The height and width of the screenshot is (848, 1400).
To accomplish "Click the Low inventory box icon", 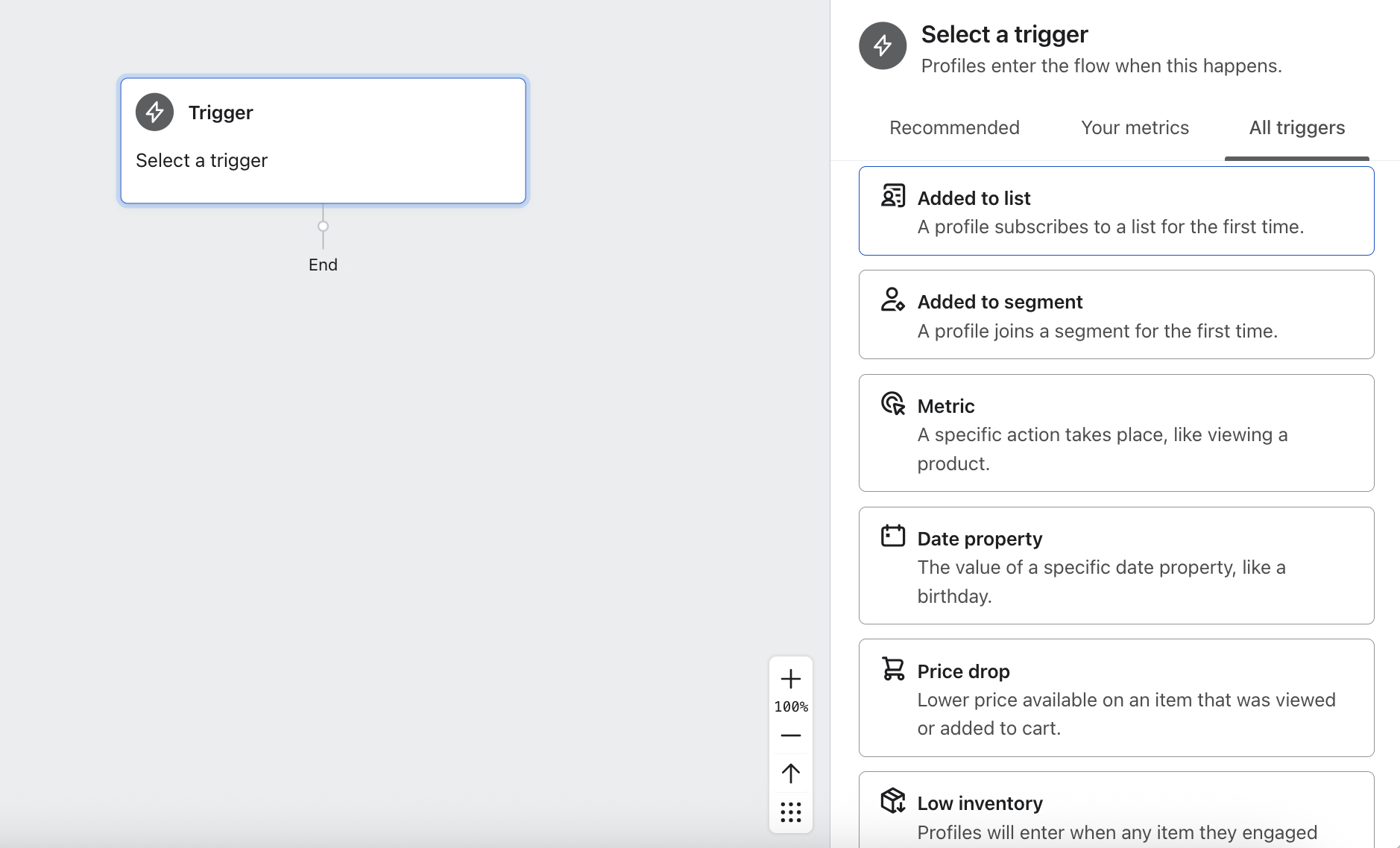I will [894, 800].
